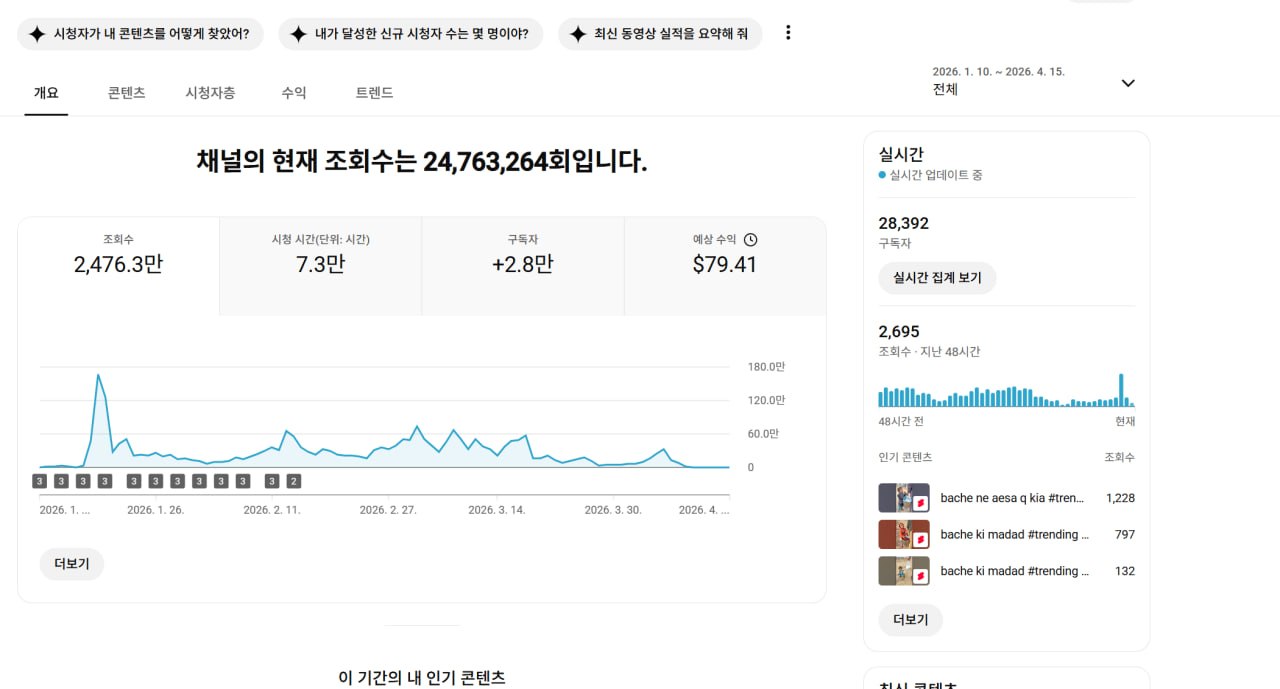Open the date range dropdown arrow
Screen dimensions: 1280x689
1128,83
